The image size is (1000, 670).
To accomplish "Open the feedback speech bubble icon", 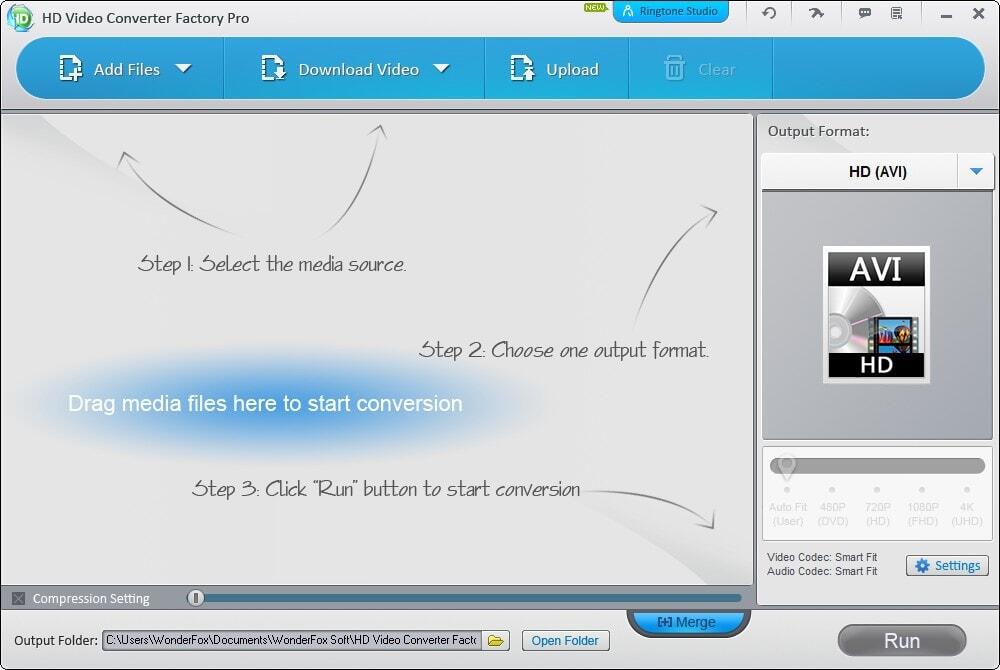I will tap(863, 13).
